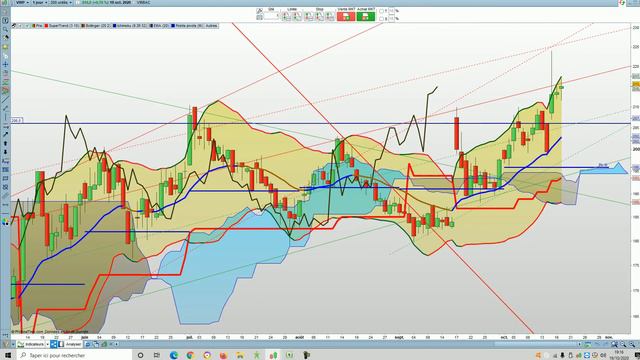Open the arrow dropdown next to Indicateurs
Image resolution: width=640 pixels, height=360 pixels.
point(47,344)
